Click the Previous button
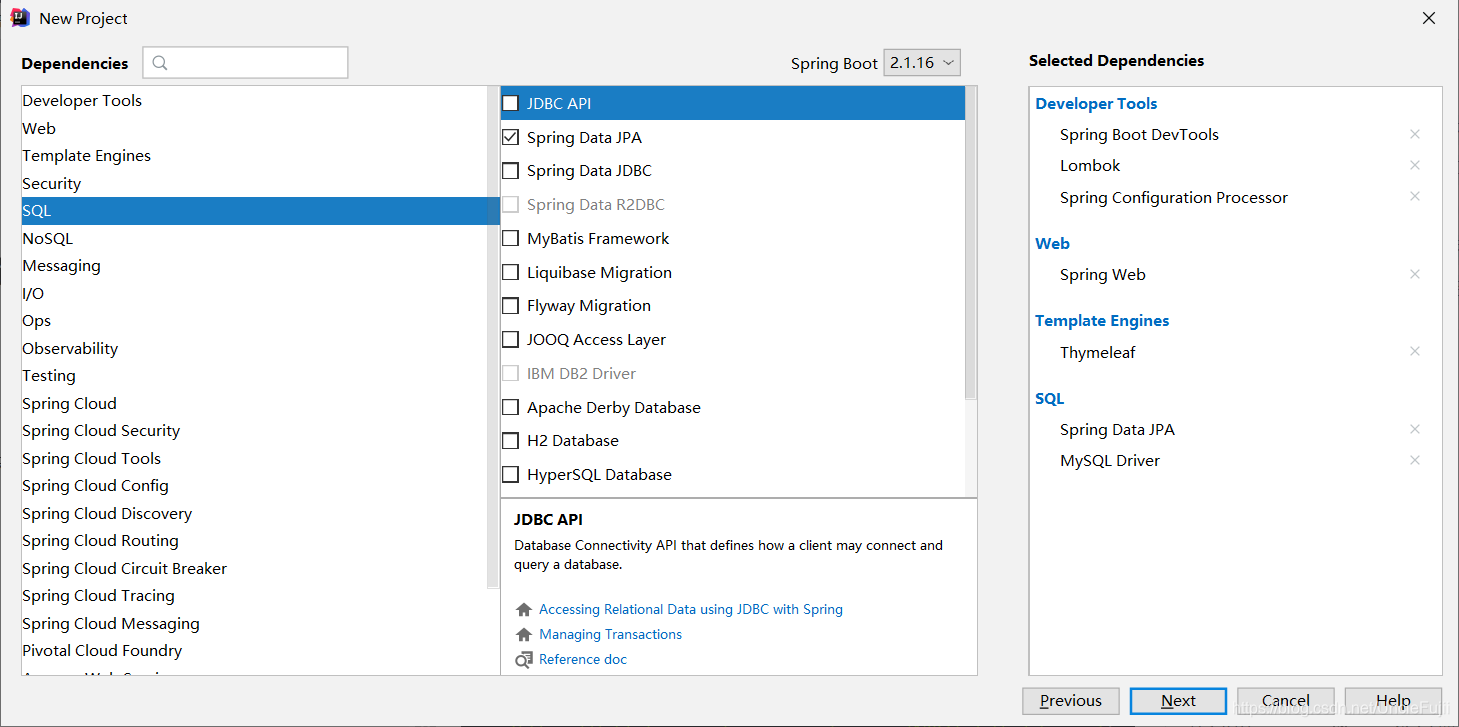 click(1071, 701)
